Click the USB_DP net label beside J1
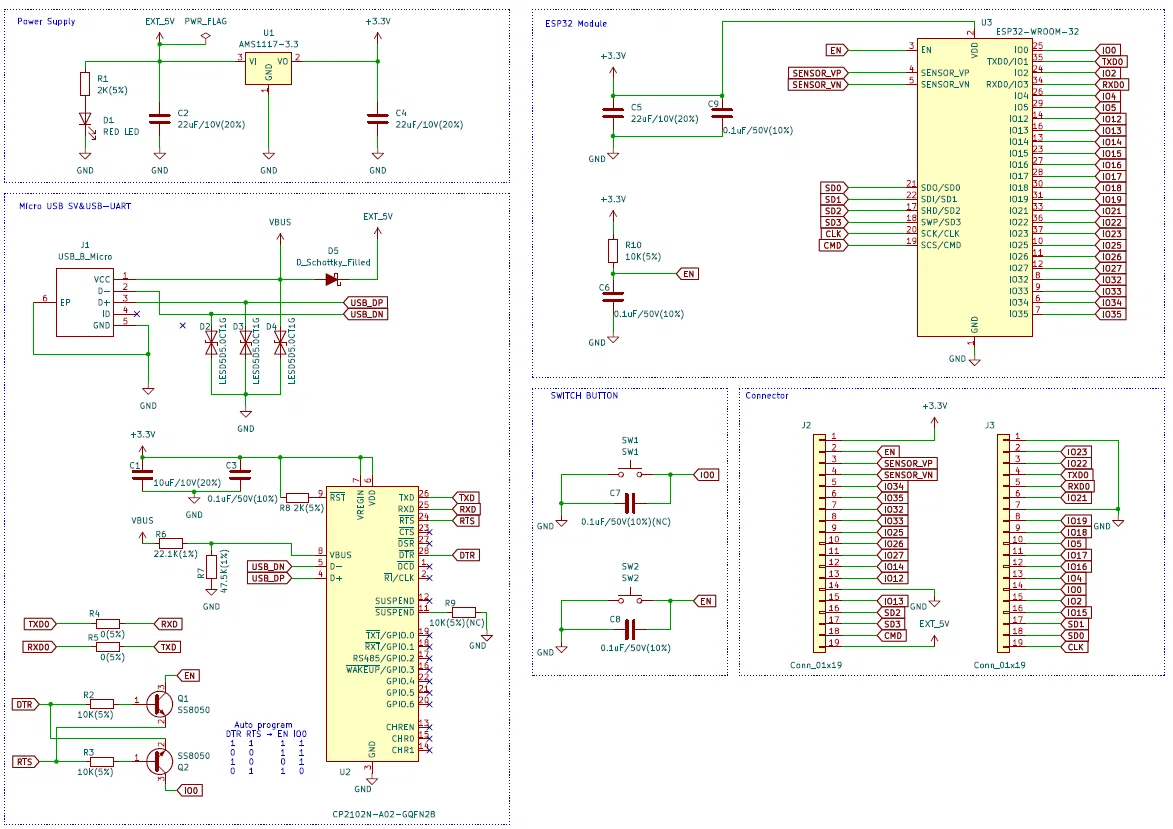This screenshot has height=829, width=1173. click(x=367, y=303)
